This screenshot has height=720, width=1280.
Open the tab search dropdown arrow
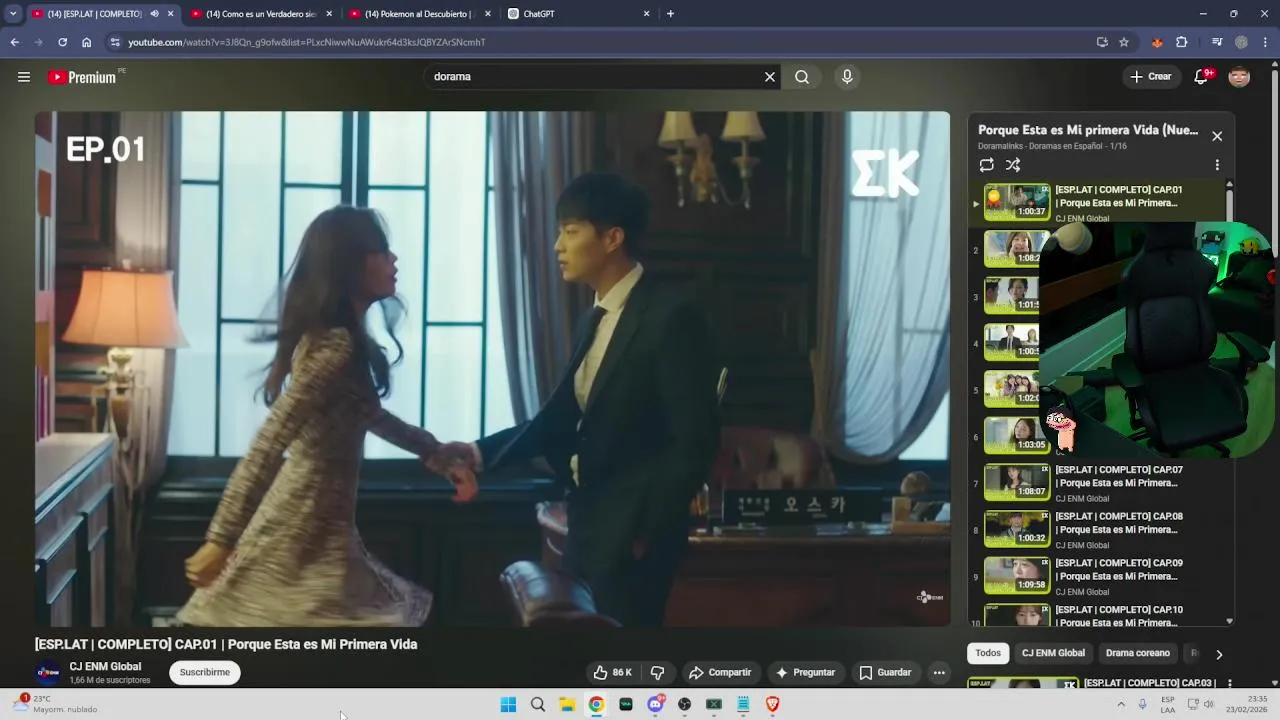[13, 14]
